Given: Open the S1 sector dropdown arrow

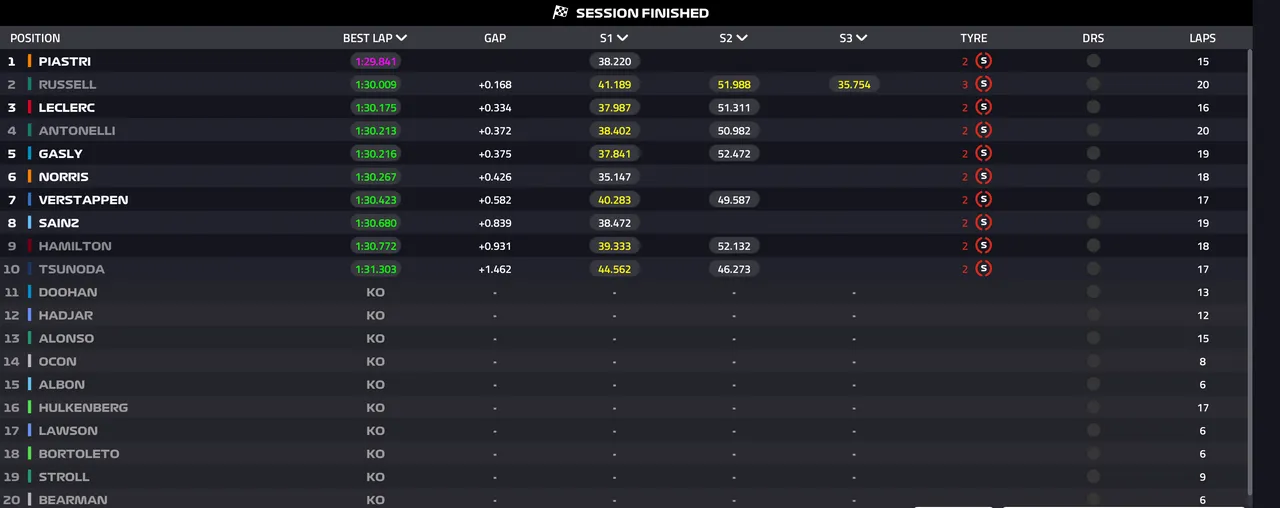Looking at the screenshot, I should tap(622, 38).
